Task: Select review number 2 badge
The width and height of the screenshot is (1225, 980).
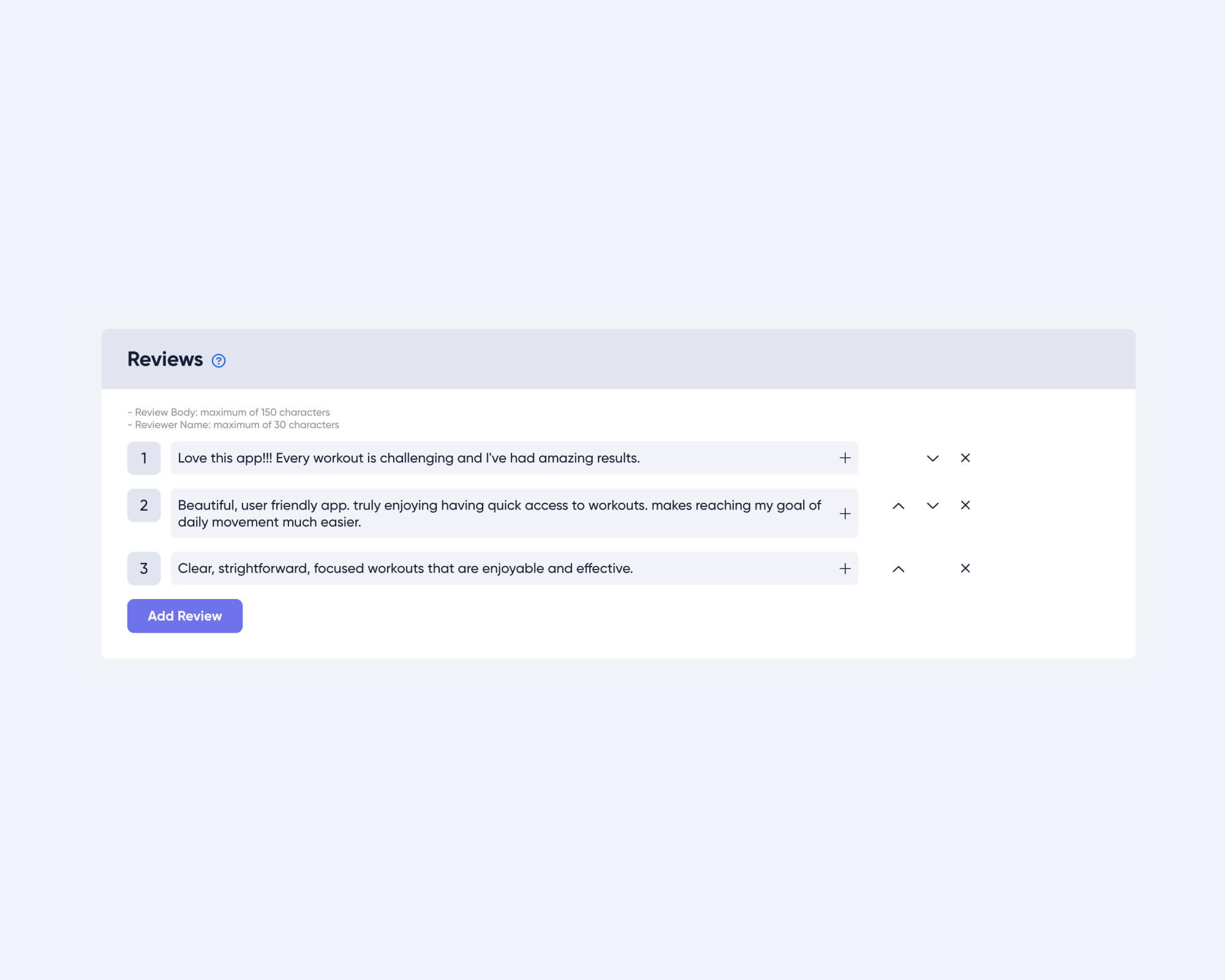Action: (x=144, y=505)
